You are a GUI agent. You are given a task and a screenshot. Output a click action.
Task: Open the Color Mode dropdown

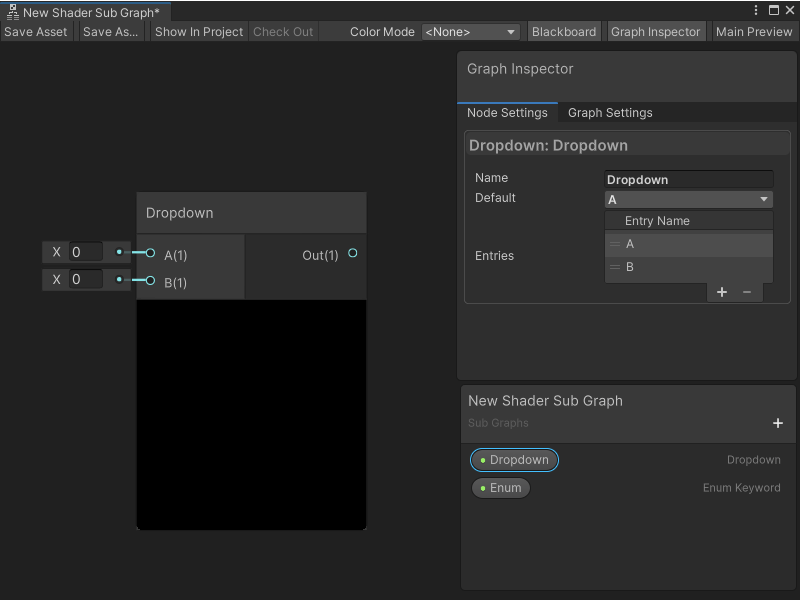pos(471,31)
